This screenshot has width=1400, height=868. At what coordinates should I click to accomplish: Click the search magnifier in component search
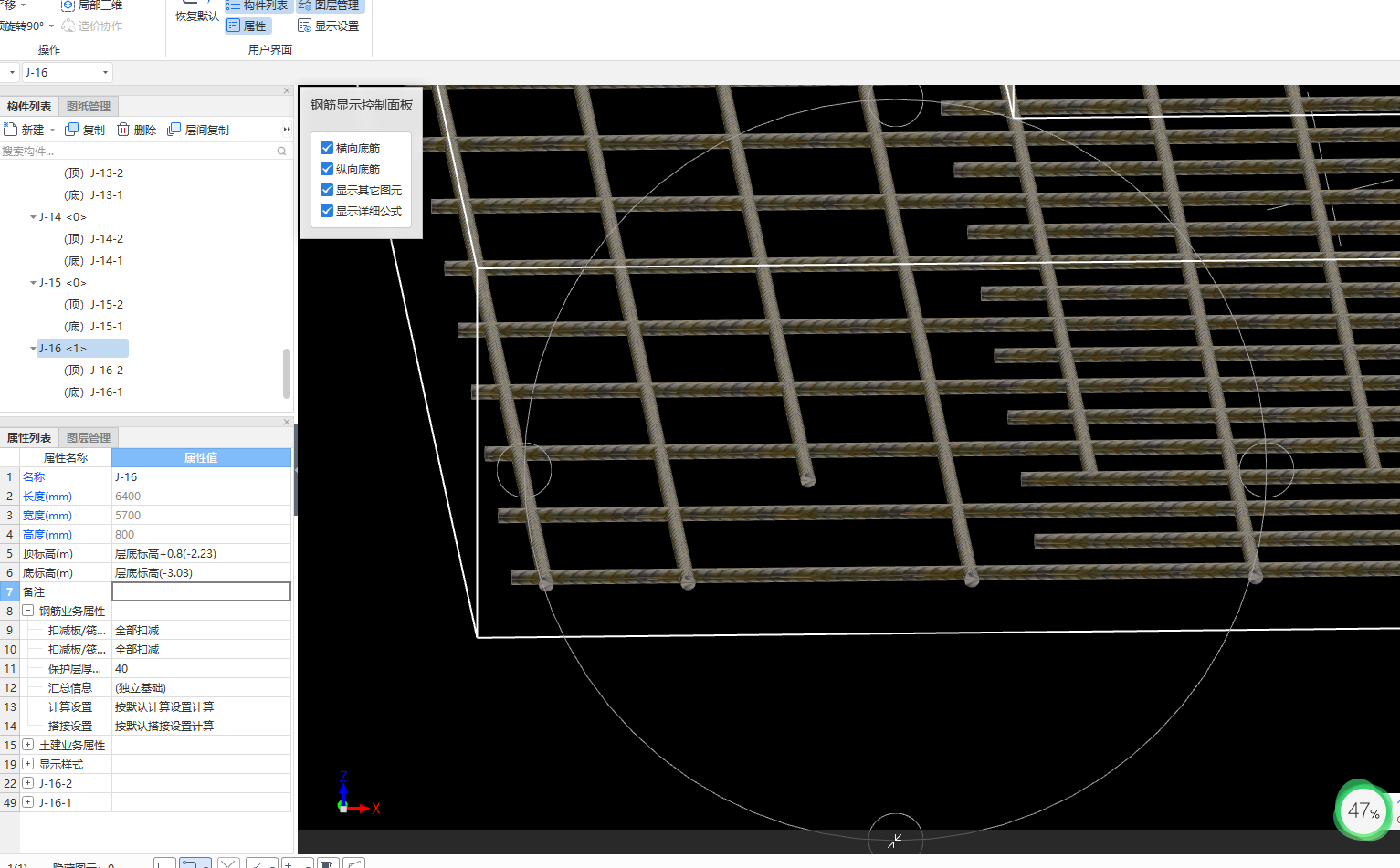pos(282,152)
